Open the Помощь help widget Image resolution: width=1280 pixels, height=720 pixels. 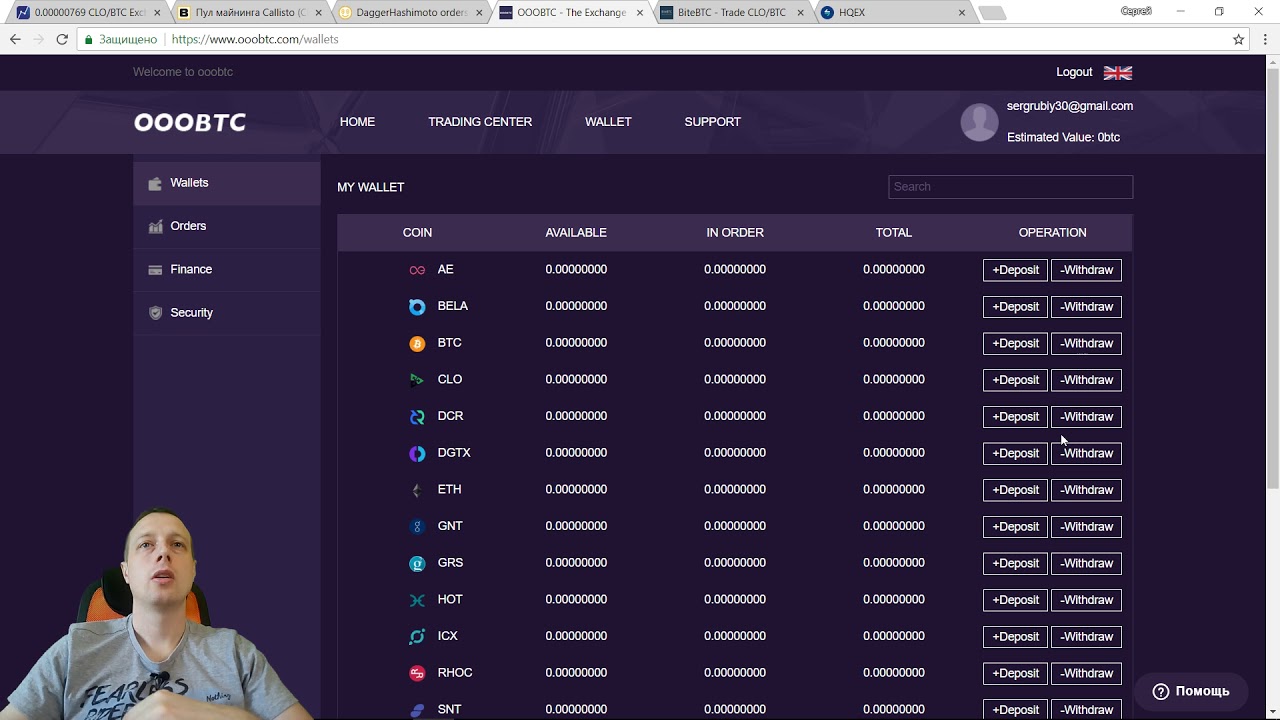pos(1190,691)
